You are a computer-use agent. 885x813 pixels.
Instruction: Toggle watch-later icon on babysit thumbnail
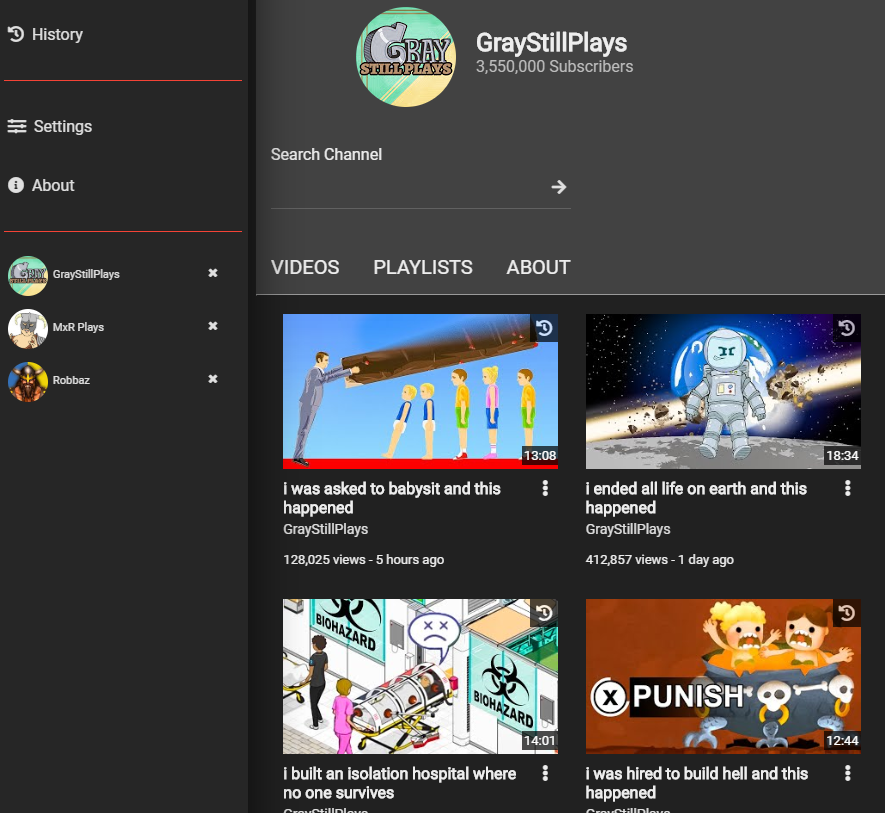coord(544,328)
